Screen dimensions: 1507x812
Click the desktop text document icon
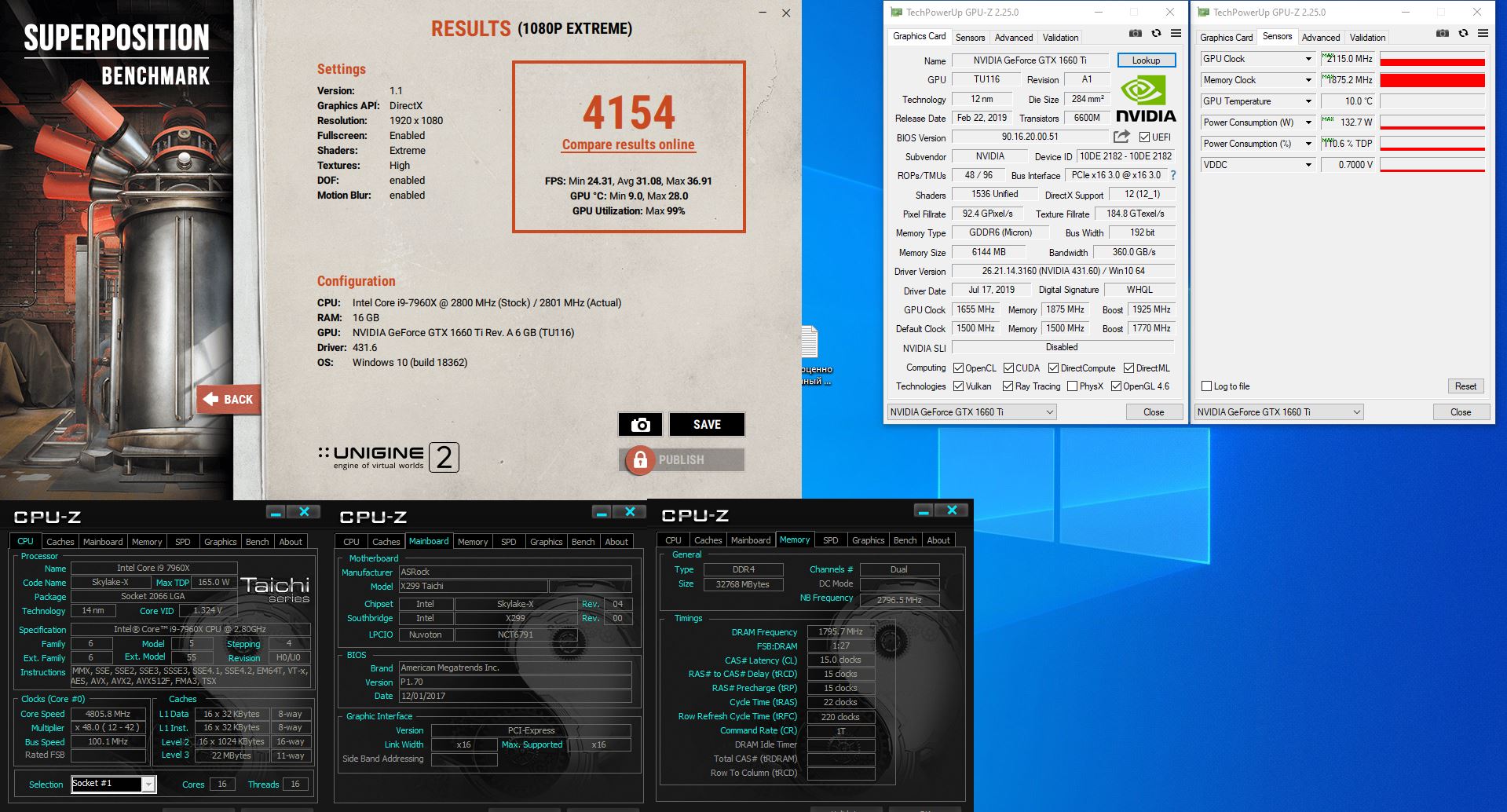point(810,342)
